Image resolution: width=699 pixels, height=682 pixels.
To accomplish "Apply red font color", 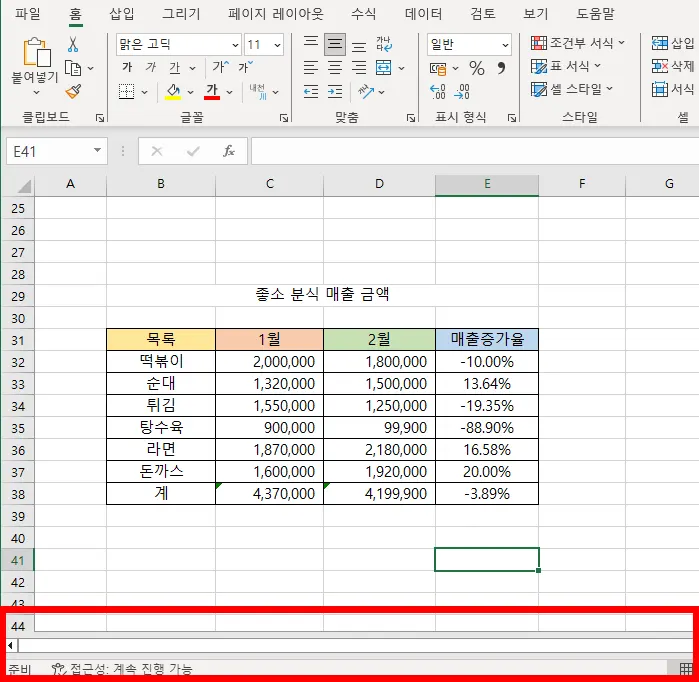I will coord(212,91).
